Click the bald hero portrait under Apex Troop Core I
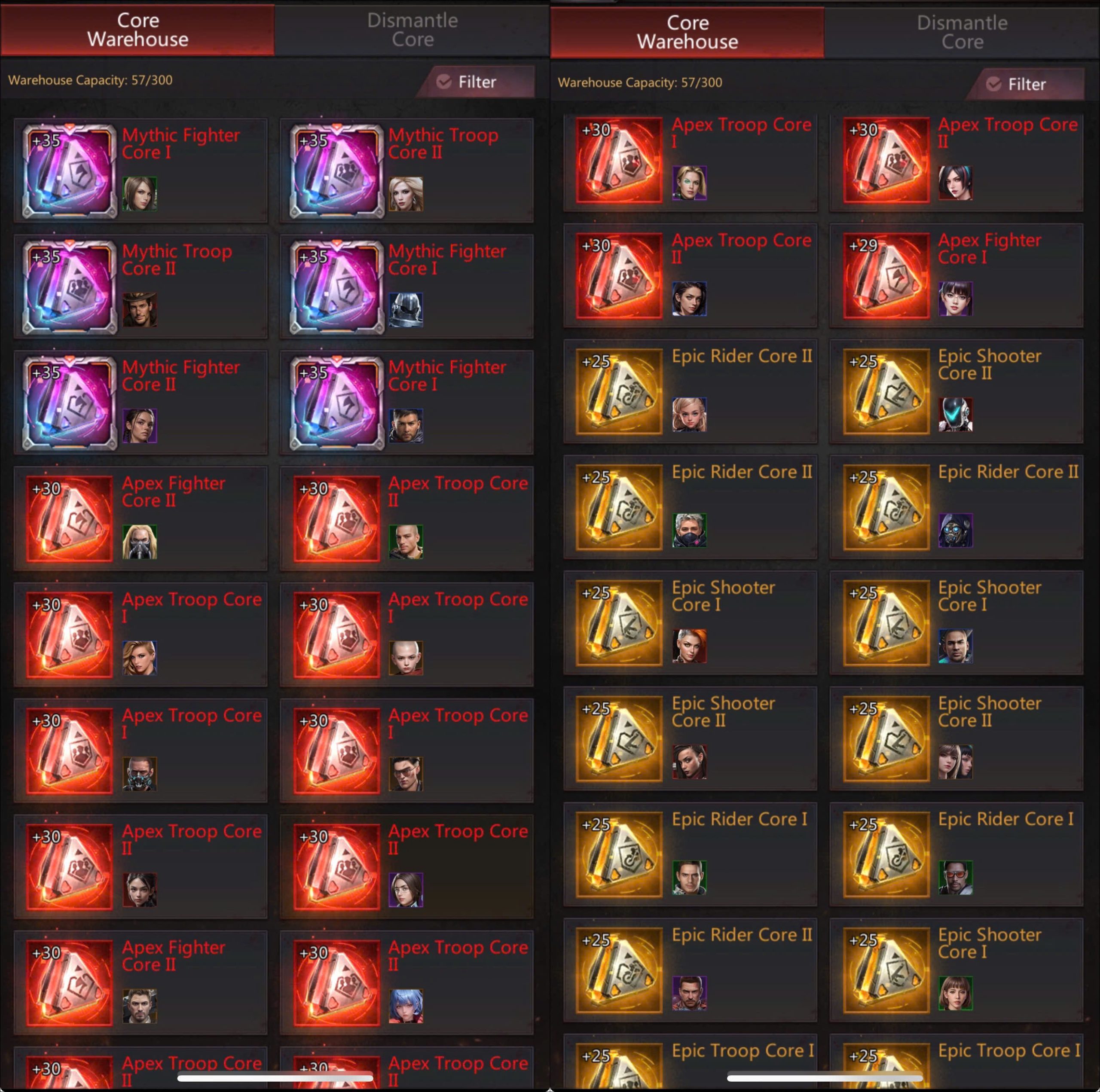The height and width of the screenshot is (1092, 1100). (x=405, y=658)
